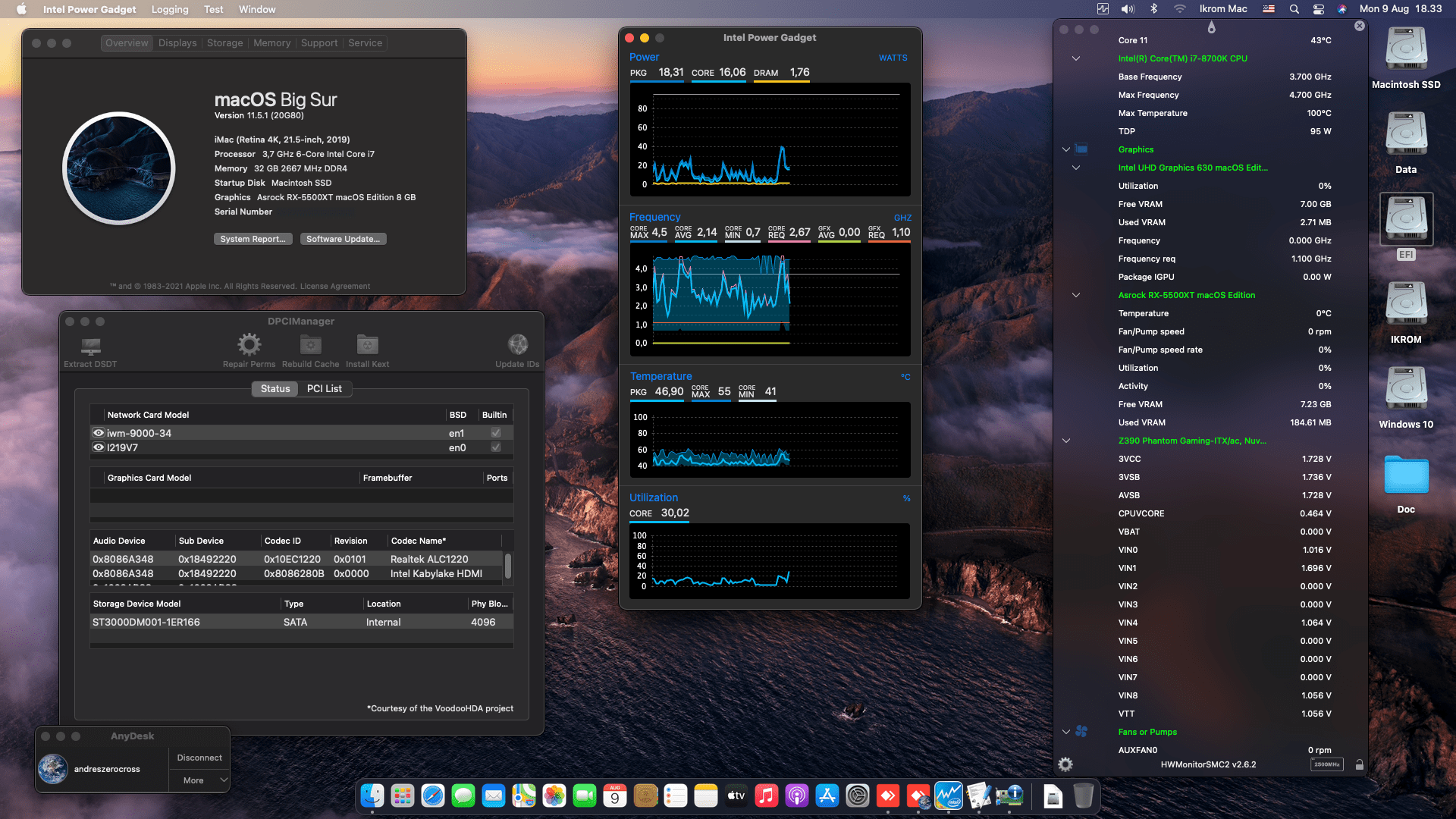Open Ikrom Mac user menu
The image size is (1456, 819).
pos(1223,9)
